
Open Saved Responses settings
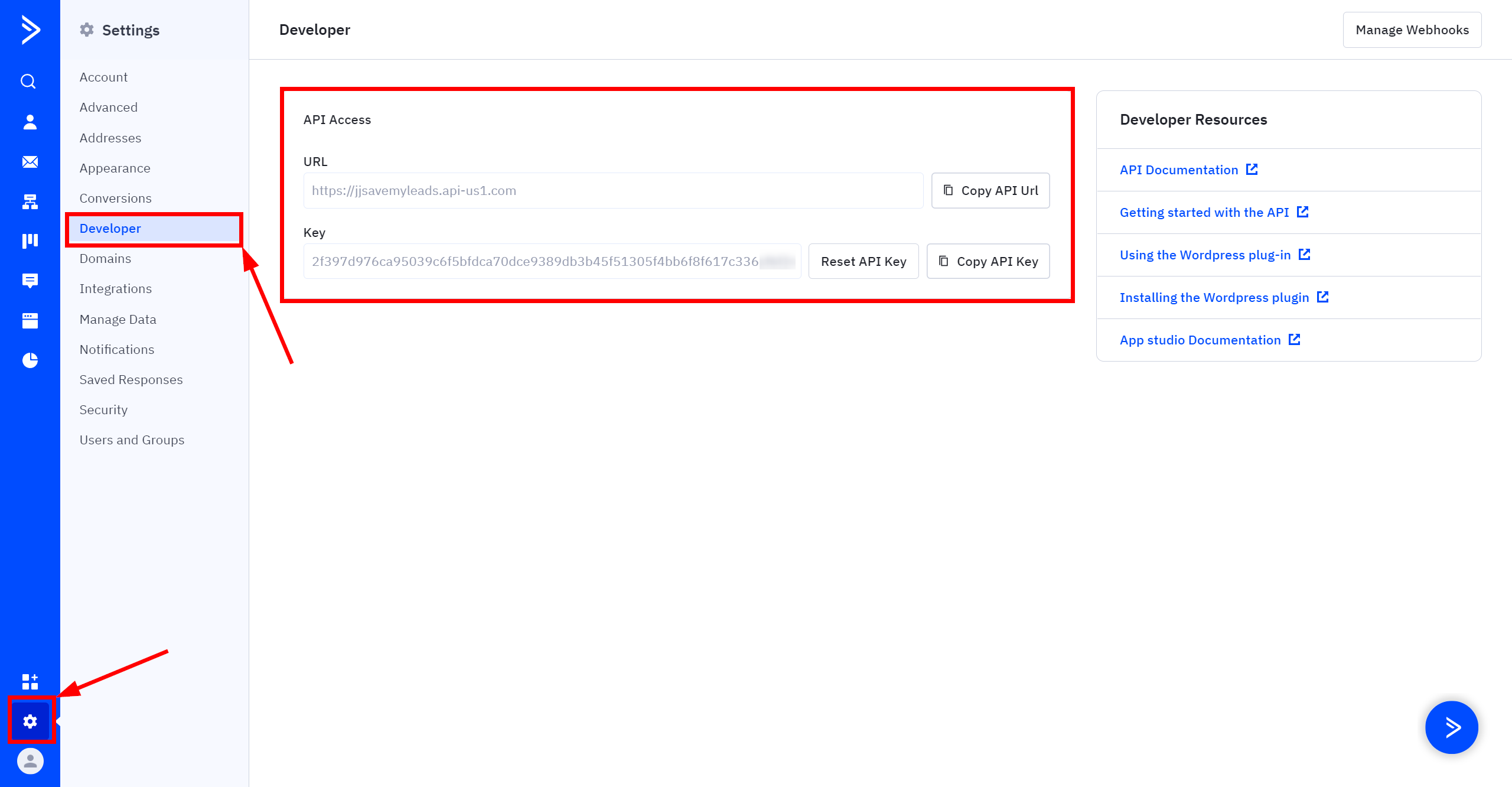click(x=131, y=380)
